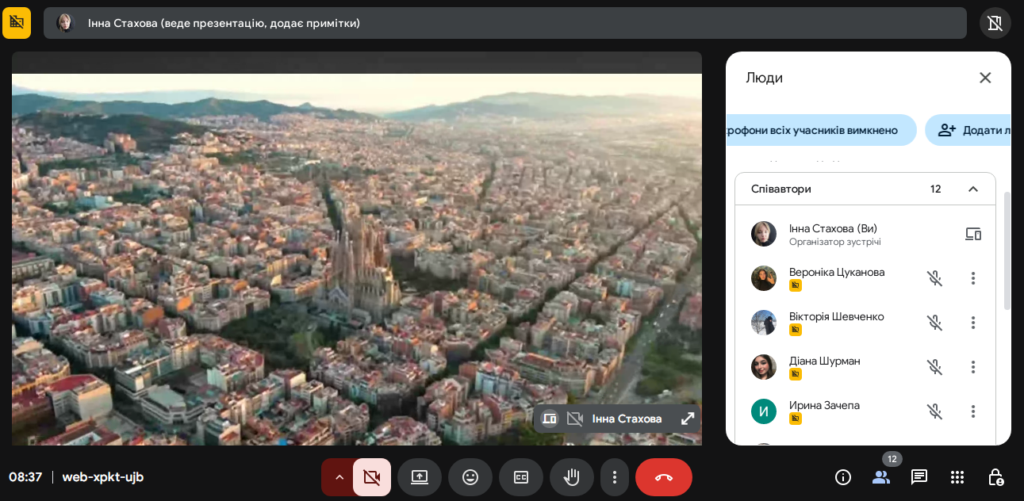The image size is (1024, 501).
Task: Open meeting details info icon
Action: click(x=843, y=477)
